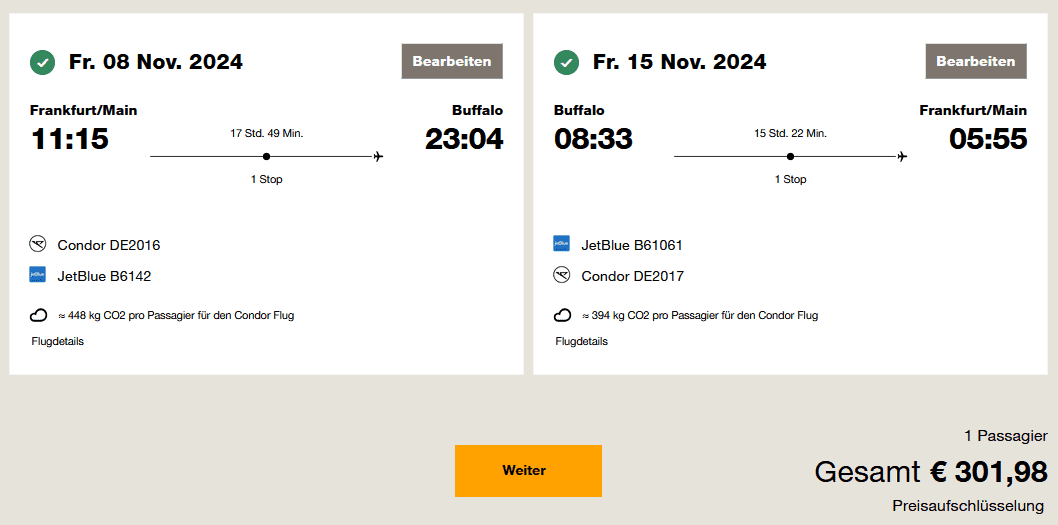Click green checkmark for 15 Nov. flight
The image size is (1058, 525).
click(x=566, y=62)
